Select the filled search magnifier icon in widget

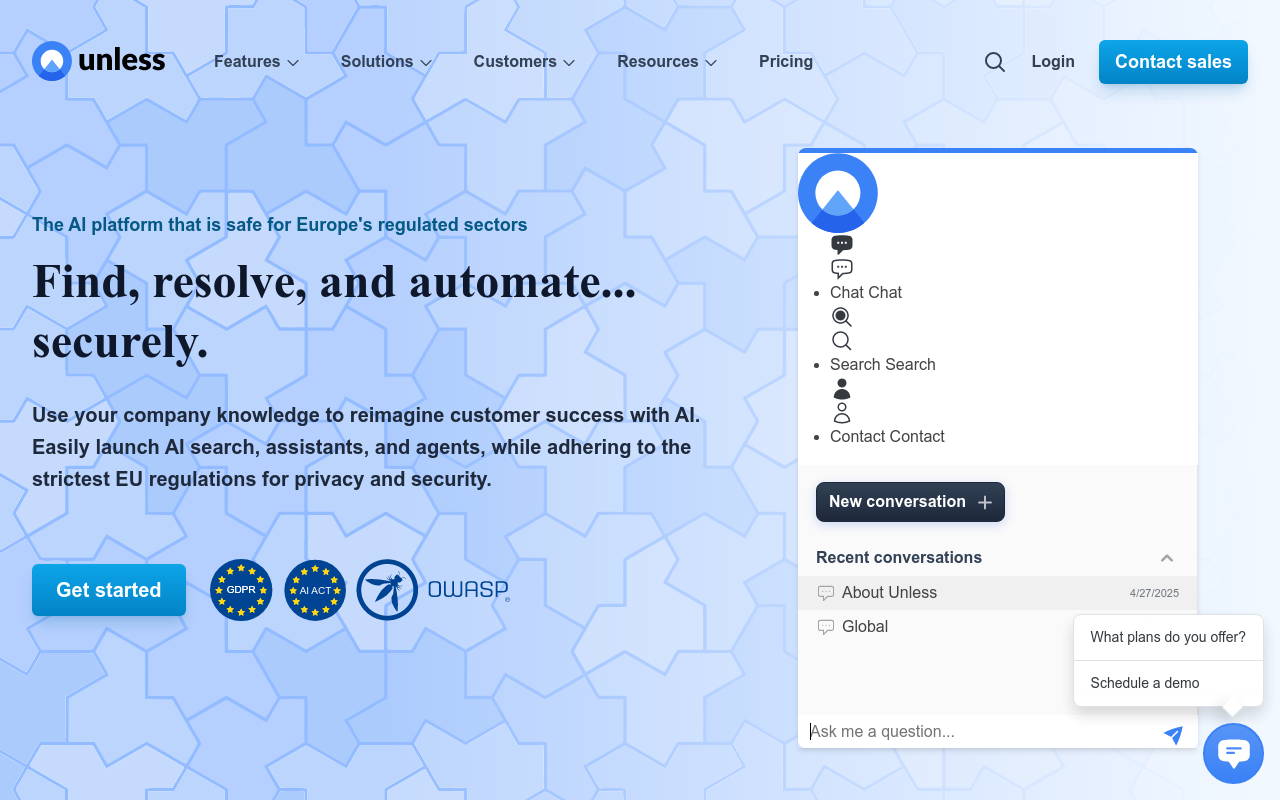pyautogui.click(x=842, y=317)
